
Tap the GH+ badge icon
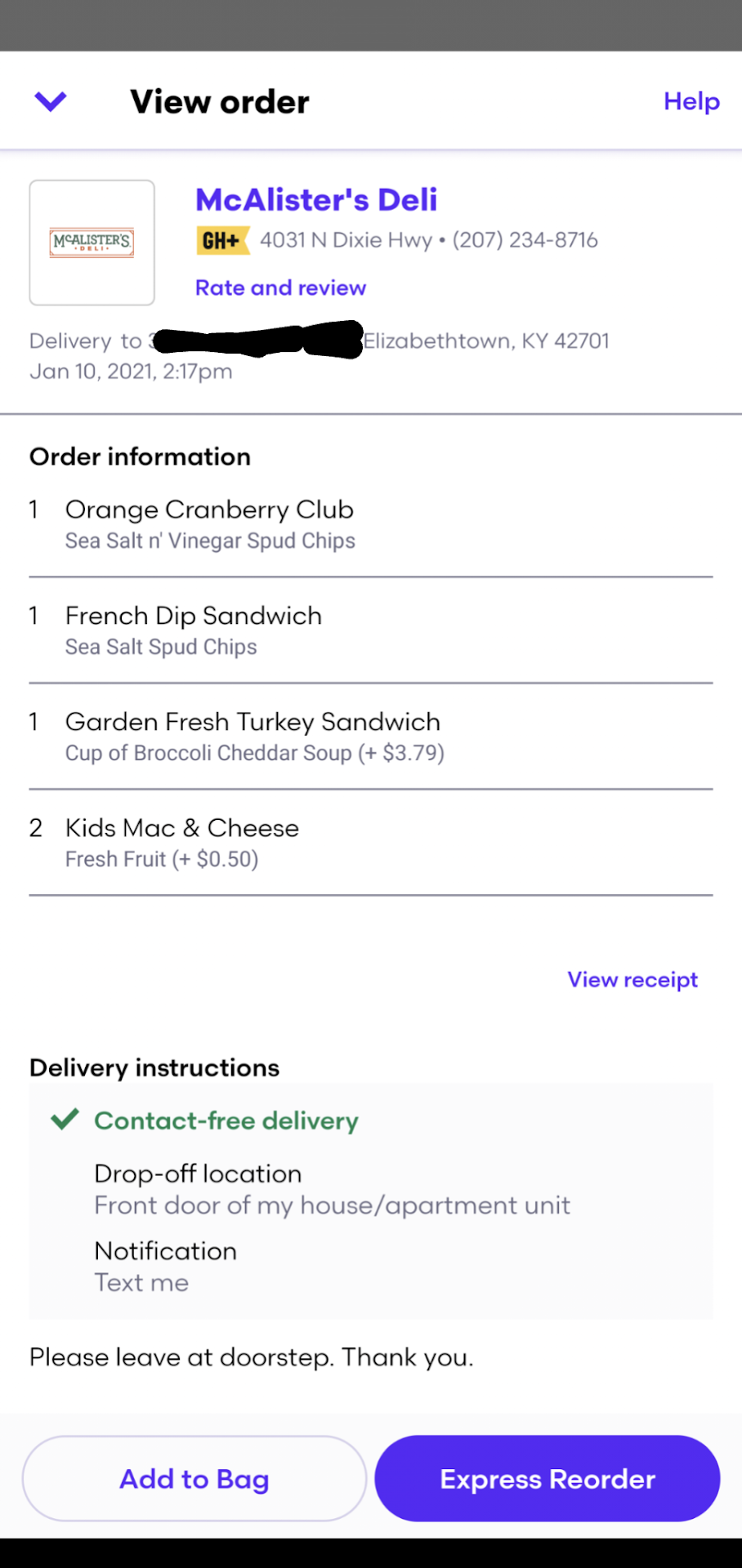pos(222,240)
